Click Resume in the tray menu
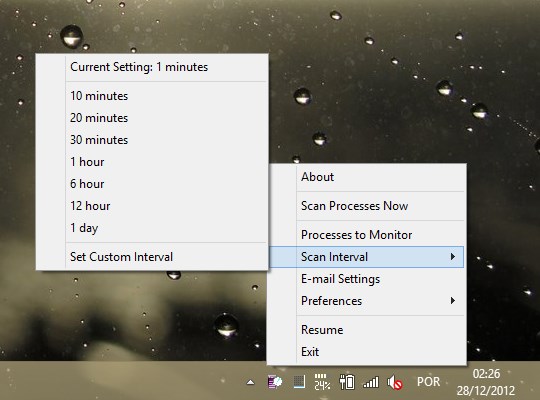 [x=367, y=330]
